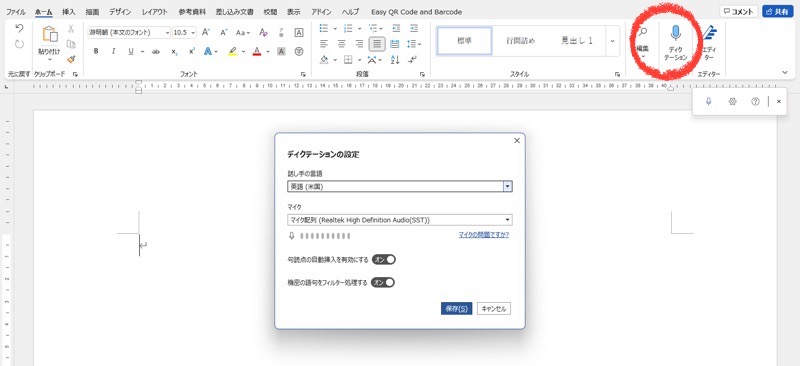
Task: Click the Cut scissors icon
Action: click(x=71, y=29)
